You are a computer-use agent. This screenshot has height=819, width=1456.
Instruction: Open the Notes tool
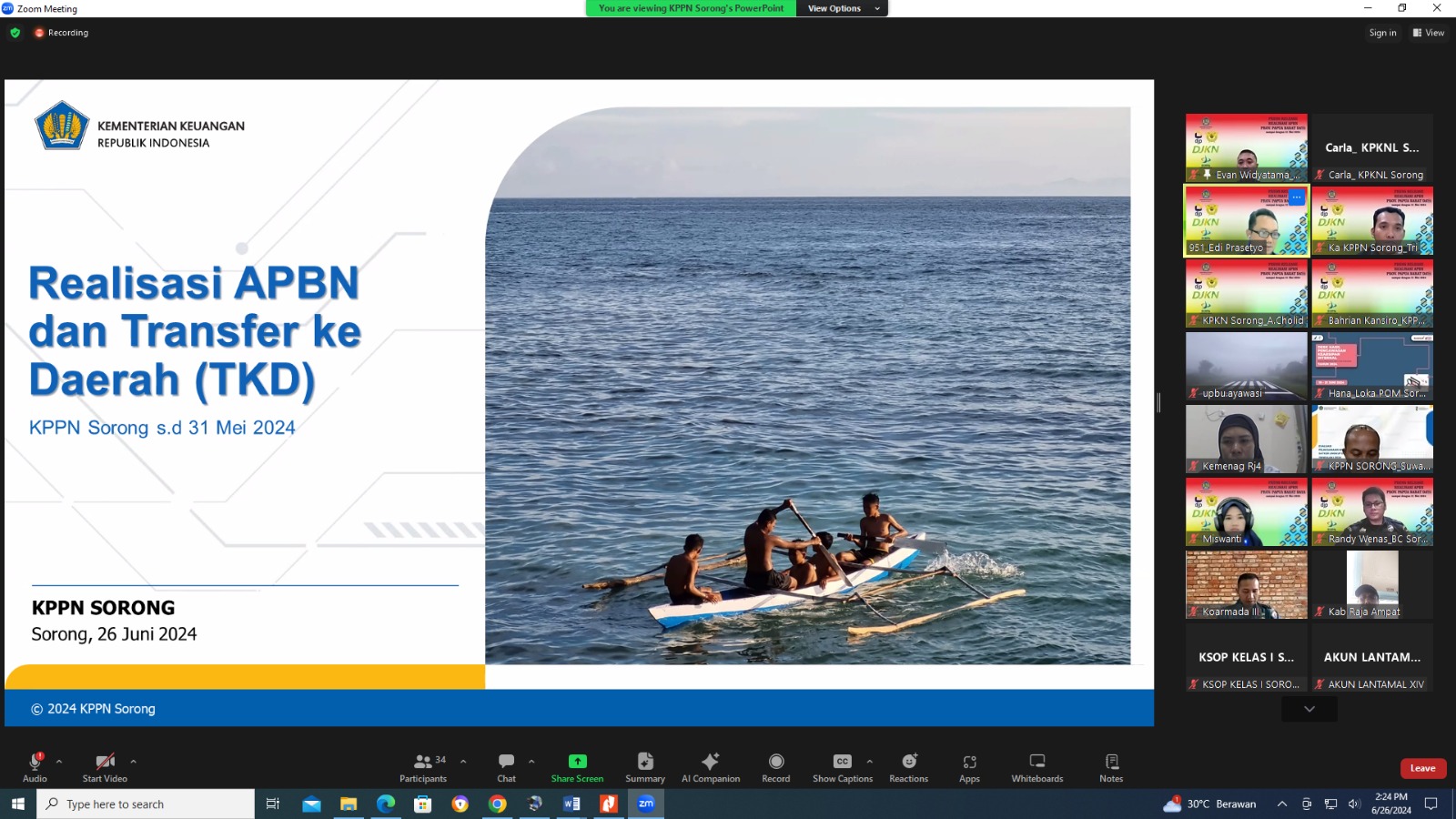pyautogui.click(x=1111, y=763)
